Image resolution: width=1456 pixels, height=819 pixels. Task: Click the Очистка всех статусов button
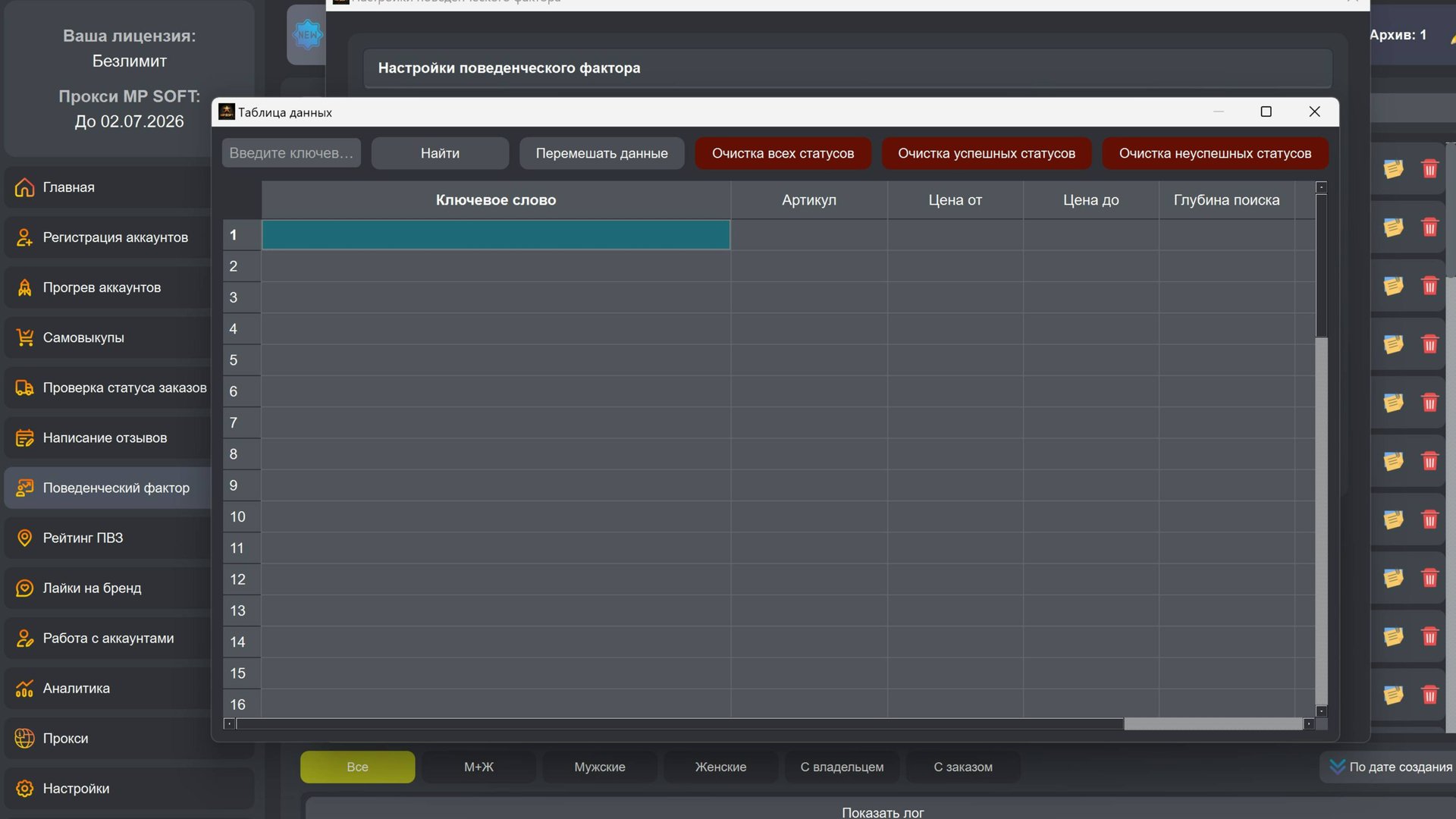(x=783, y=153)
